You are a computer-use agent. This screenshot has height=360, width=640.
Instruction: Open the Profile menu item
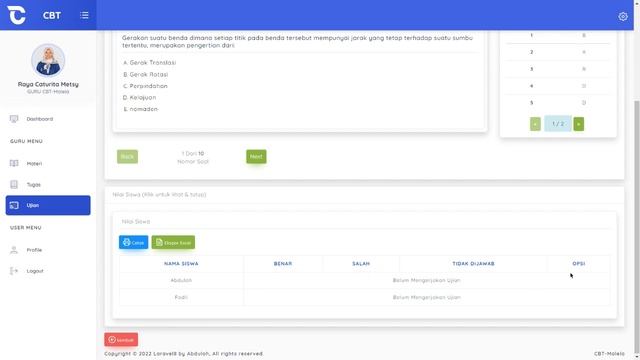click(x=48, y=250)
